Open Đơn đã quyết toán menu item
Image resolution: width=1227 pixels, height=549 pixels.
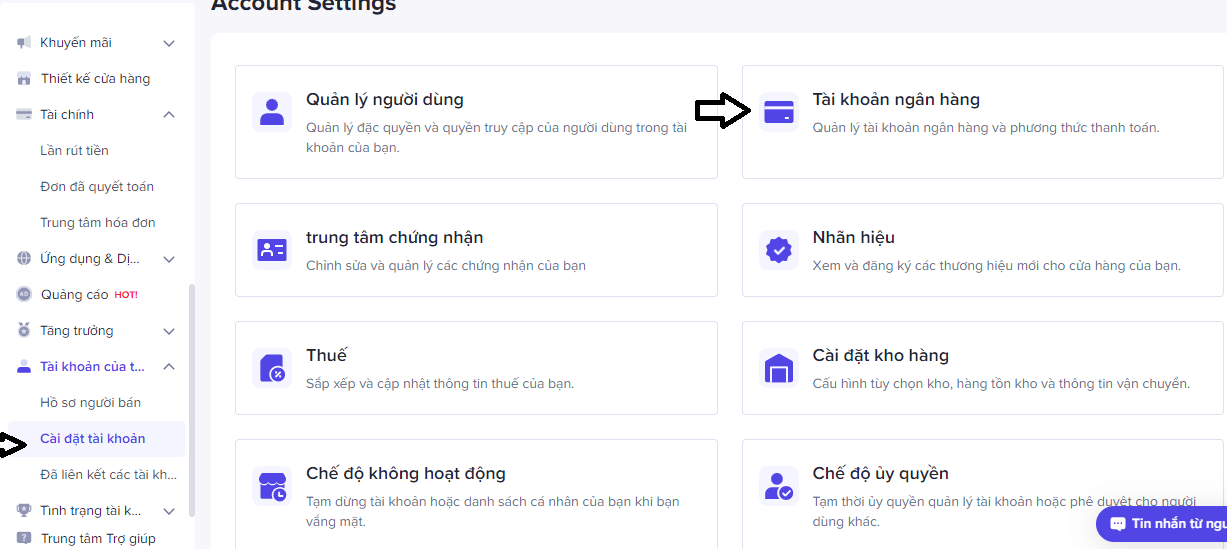(x=97, y=187)
